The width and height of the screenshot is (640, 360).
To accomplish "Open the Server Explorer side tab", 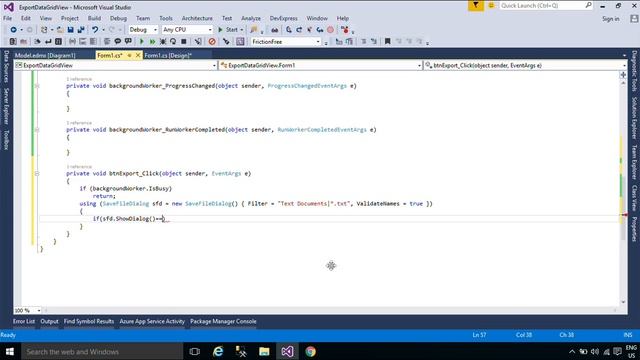I will pos(6,106).
